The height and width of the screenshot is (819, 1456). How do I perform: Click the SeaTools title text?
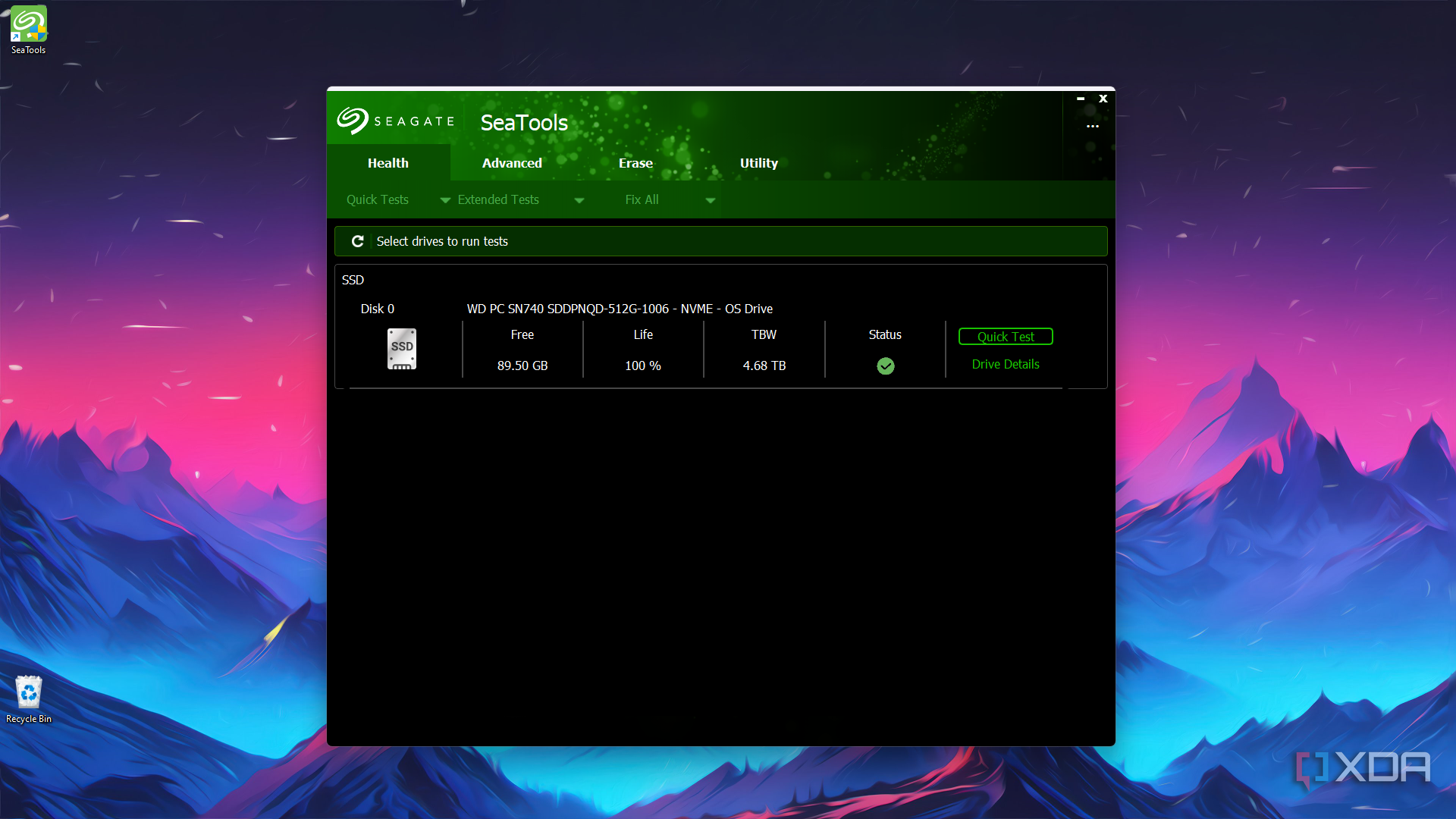pyautogui.click(x=524, y=122)
